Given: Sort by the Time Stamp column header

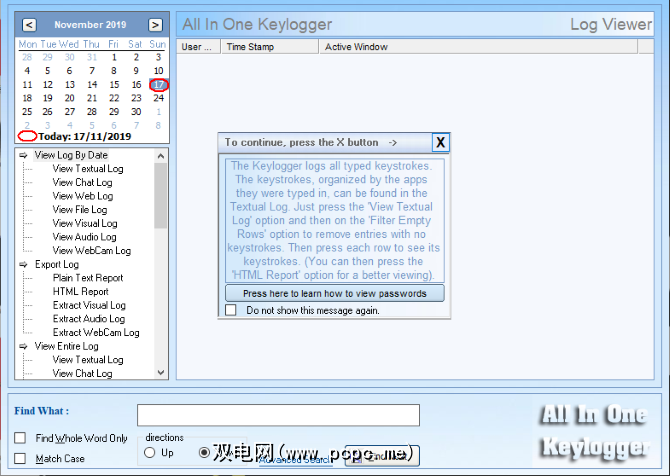Looking at the screenshot, I should coord(270,47).
